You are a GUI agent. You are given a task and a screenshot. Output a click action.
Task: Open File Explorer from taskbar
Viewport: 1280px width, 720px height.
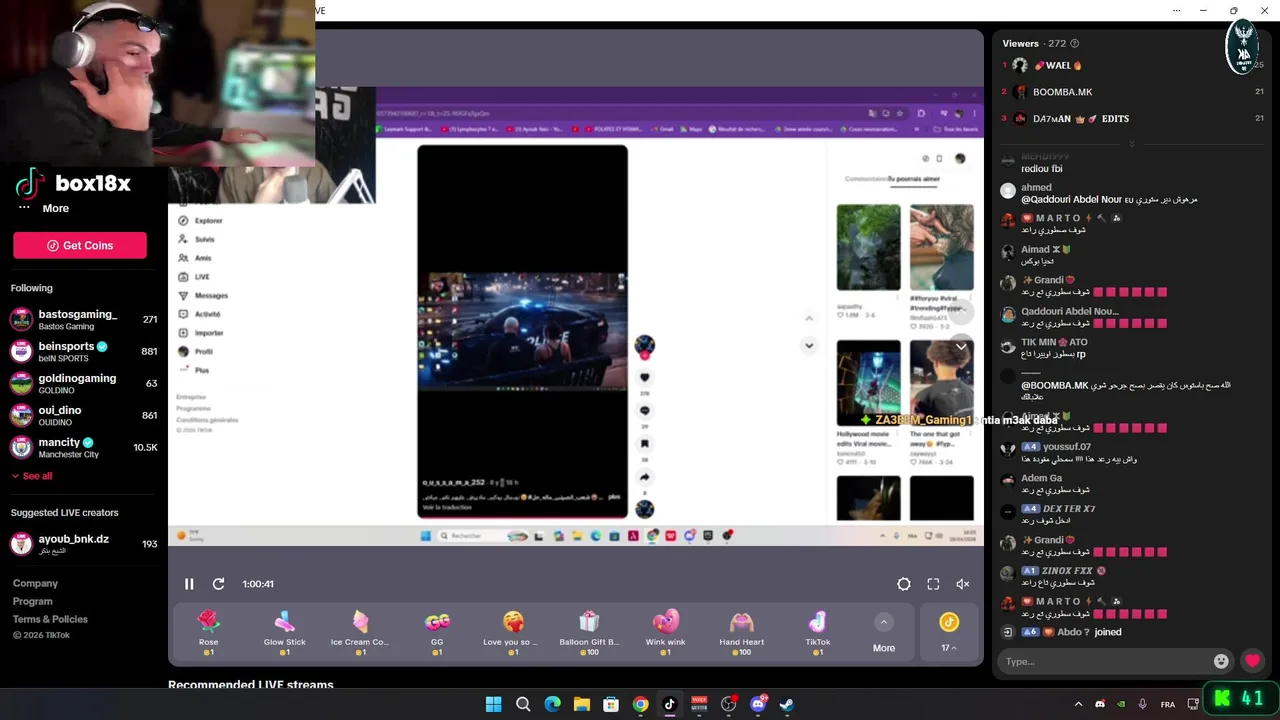pos(581,704)
